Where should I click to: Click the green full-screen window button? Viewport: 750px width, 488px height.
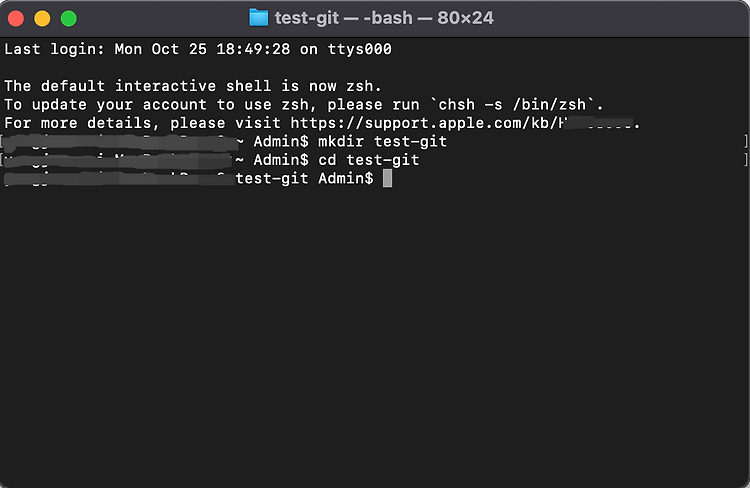69,19
